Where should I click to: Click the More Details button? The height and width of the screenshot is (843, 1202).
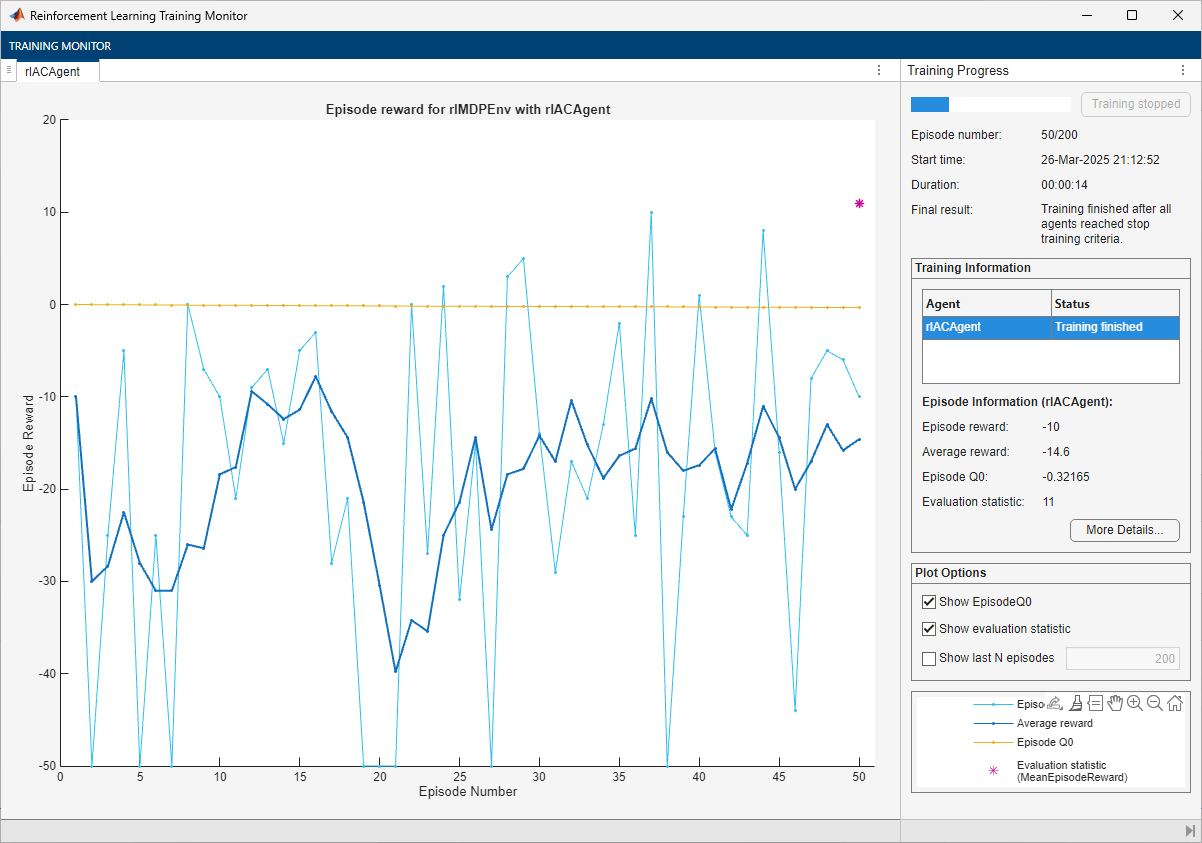point(1124,530)
